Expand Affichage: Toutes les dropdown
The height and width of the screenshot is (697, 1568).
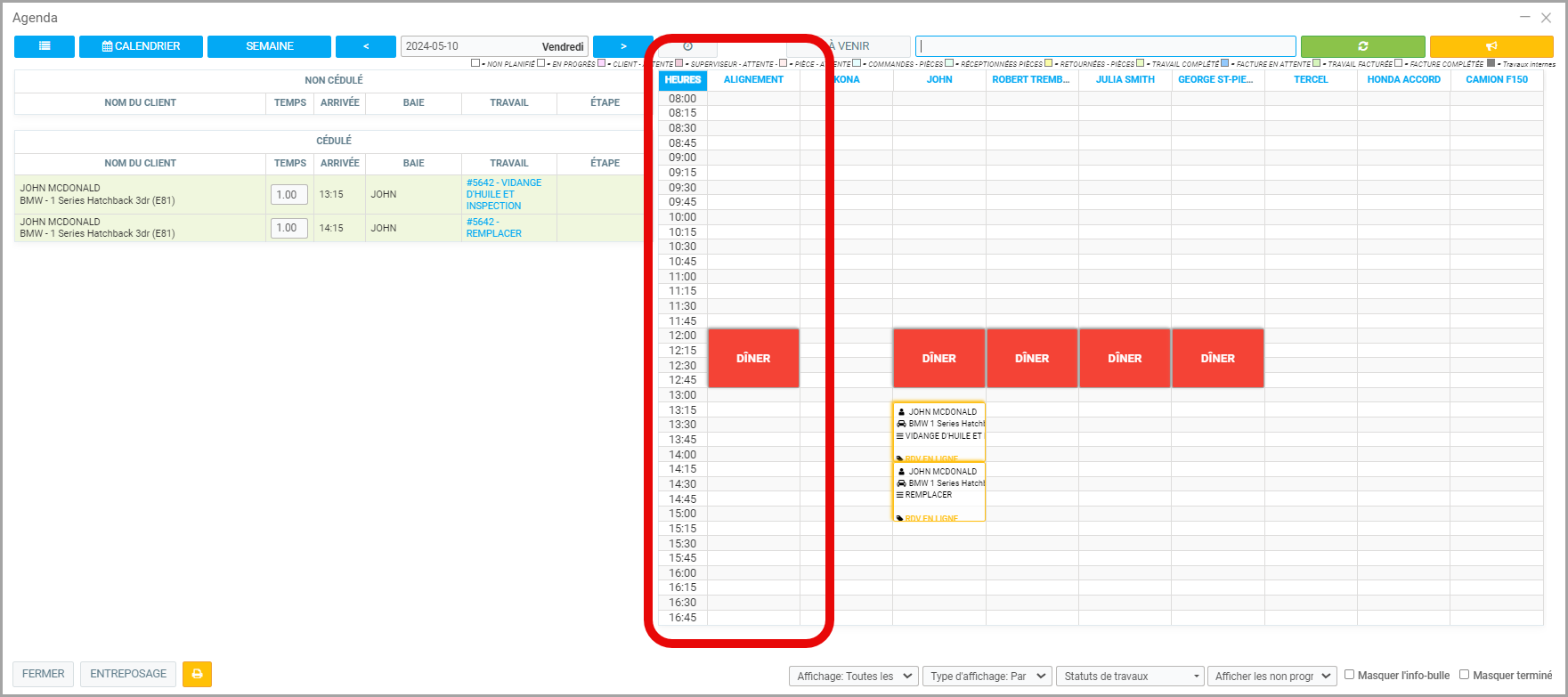pos(853,677)
